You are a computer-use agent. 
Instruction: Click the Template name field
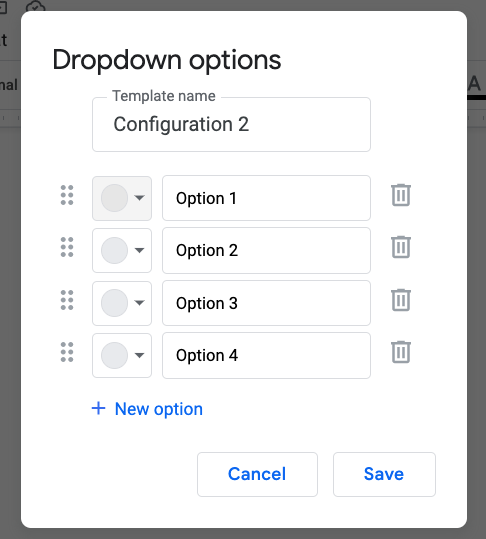tap(231, 124)
